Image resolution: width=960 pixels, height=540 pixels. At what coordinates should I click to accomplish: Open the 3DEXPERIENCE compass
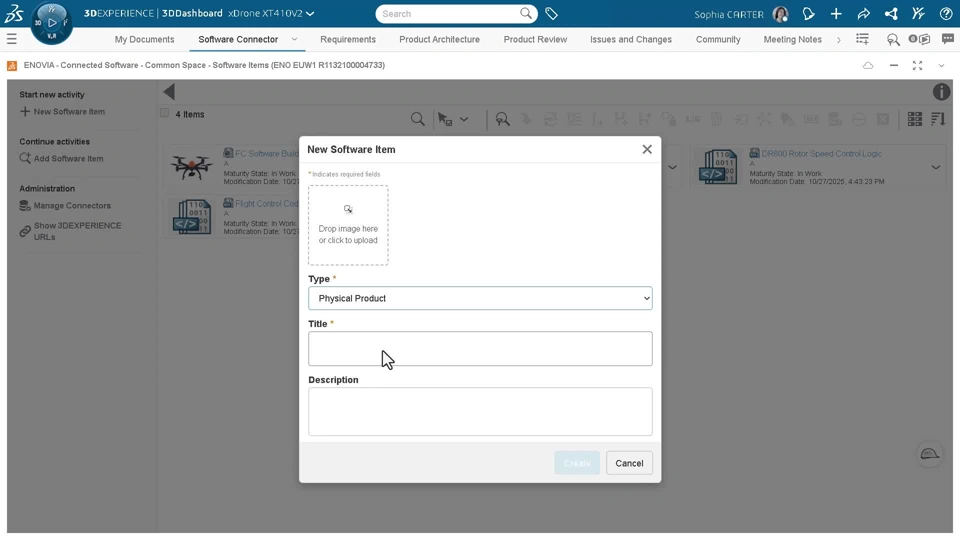[x=51, y=23]
